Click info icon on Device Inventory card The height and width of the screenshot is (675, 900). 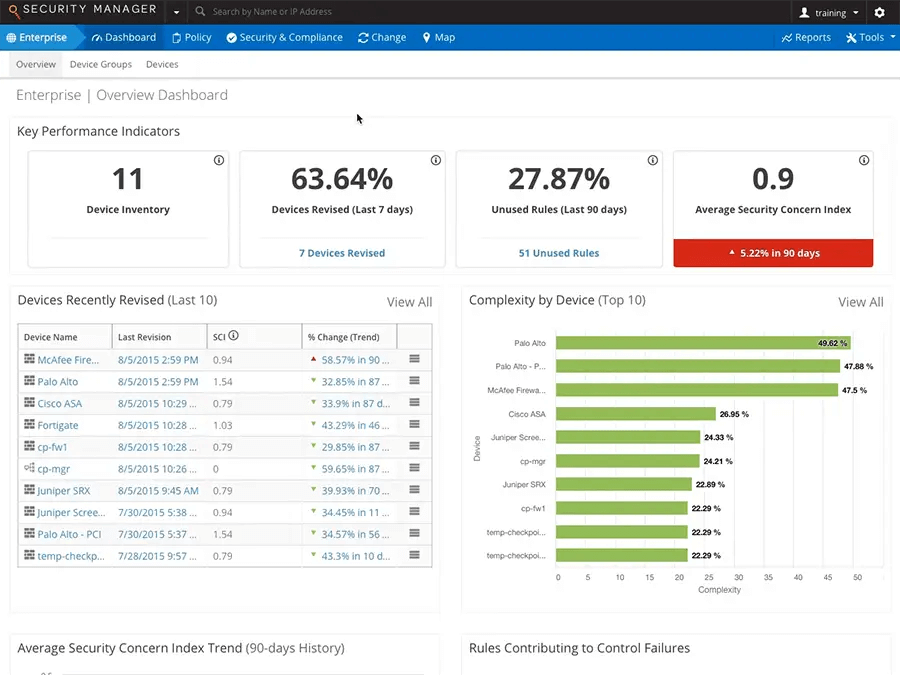219,160
